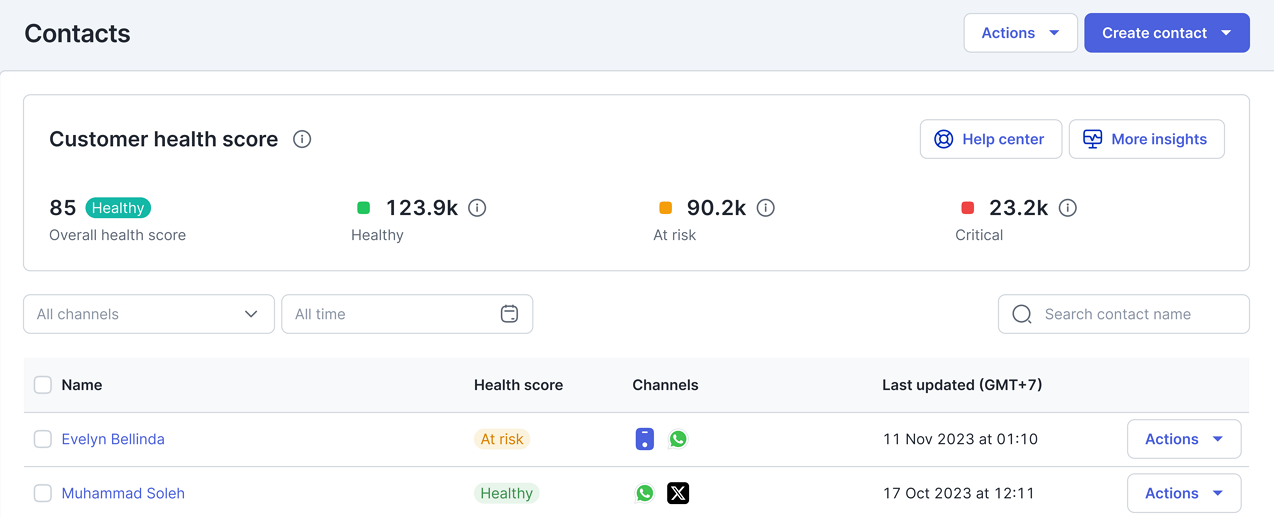Click the Last updated (GMT+7) column header
The image size is (1274, 518).
[x=962, y=385]
